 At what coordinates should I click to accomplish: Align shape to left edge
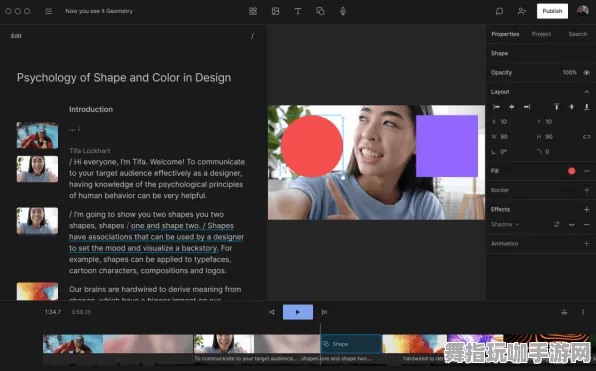(496, 107)
